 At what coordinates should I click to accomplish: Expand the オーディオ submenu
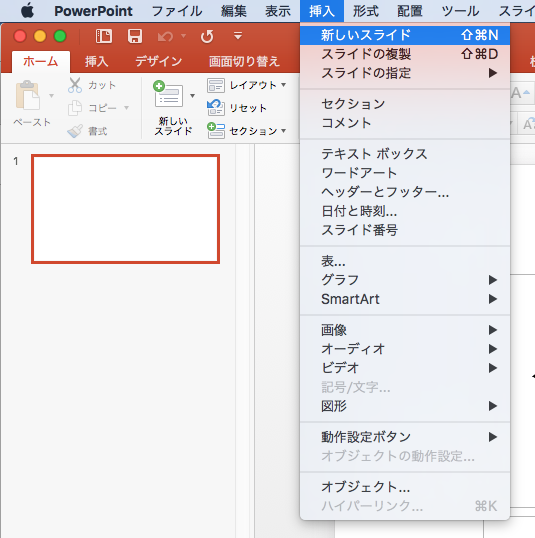click(405, 349)
